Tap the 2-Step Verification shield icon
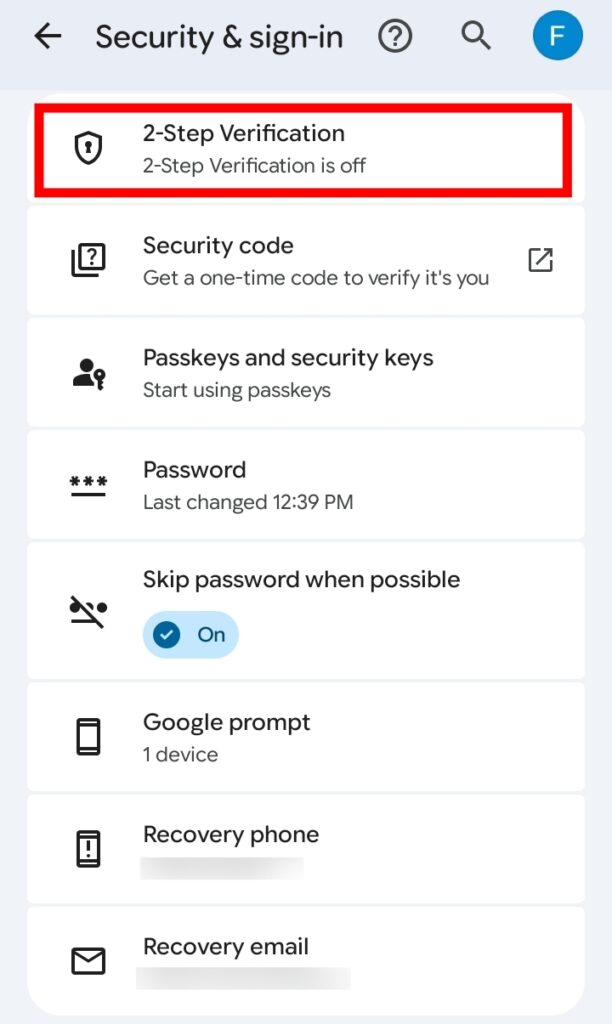Viewport: 612px width, 1024px height. click(89, 149)
